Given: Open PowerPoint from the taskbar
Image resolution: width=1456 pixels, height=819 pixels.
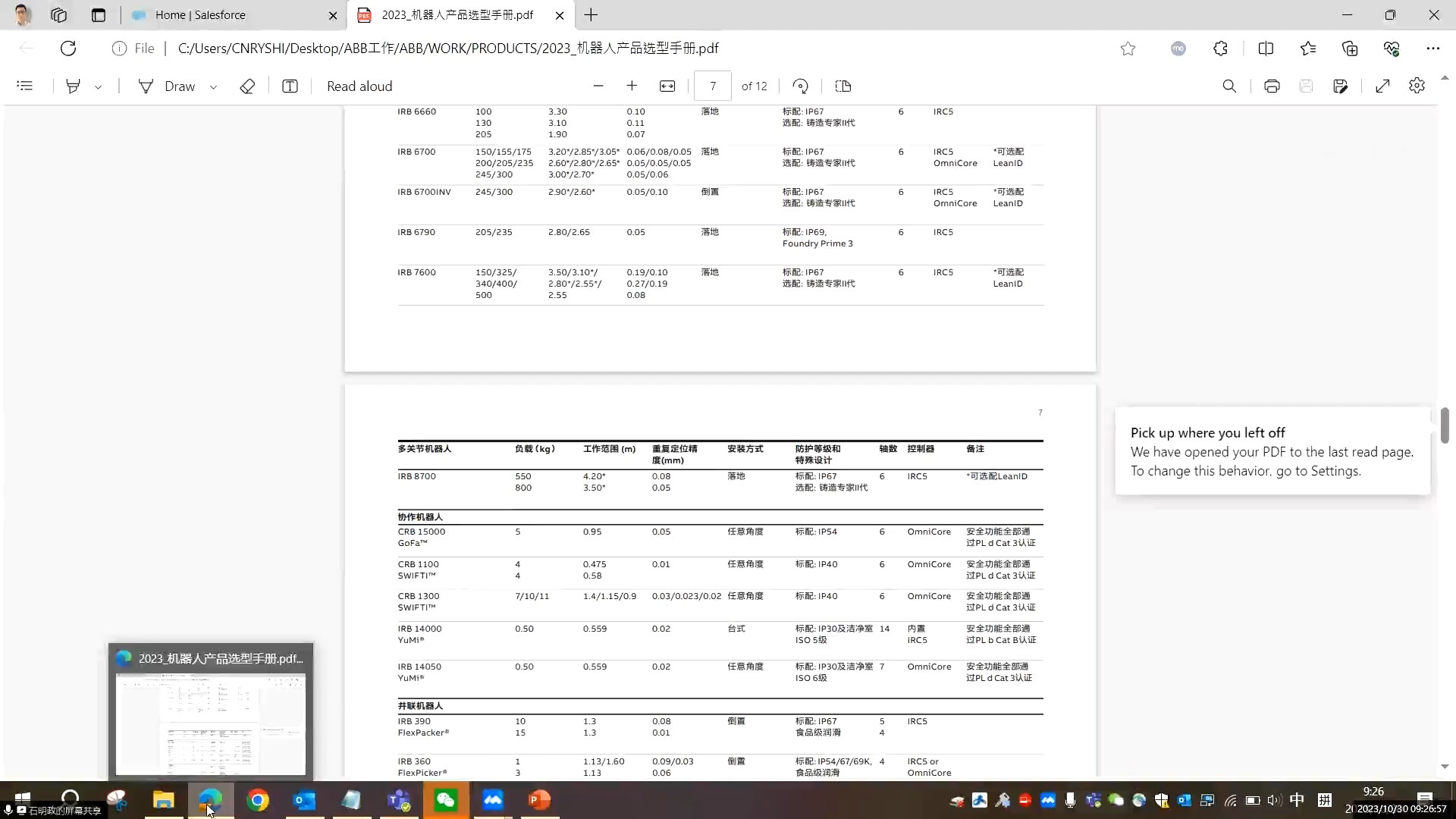Looking at the screenshot, I should tap(539, 800).
